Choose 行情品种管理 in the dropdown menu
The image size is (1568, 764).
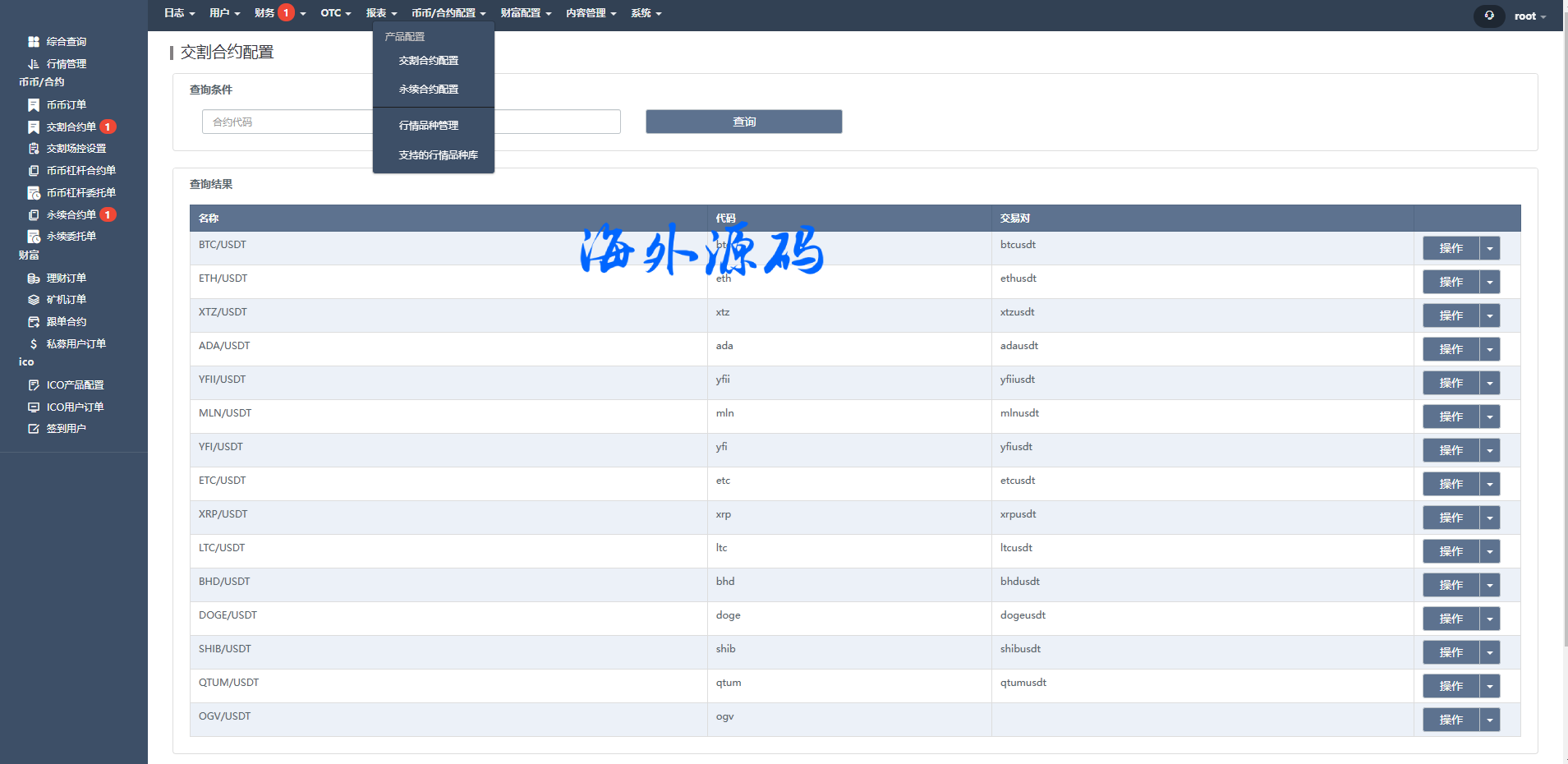429,126
